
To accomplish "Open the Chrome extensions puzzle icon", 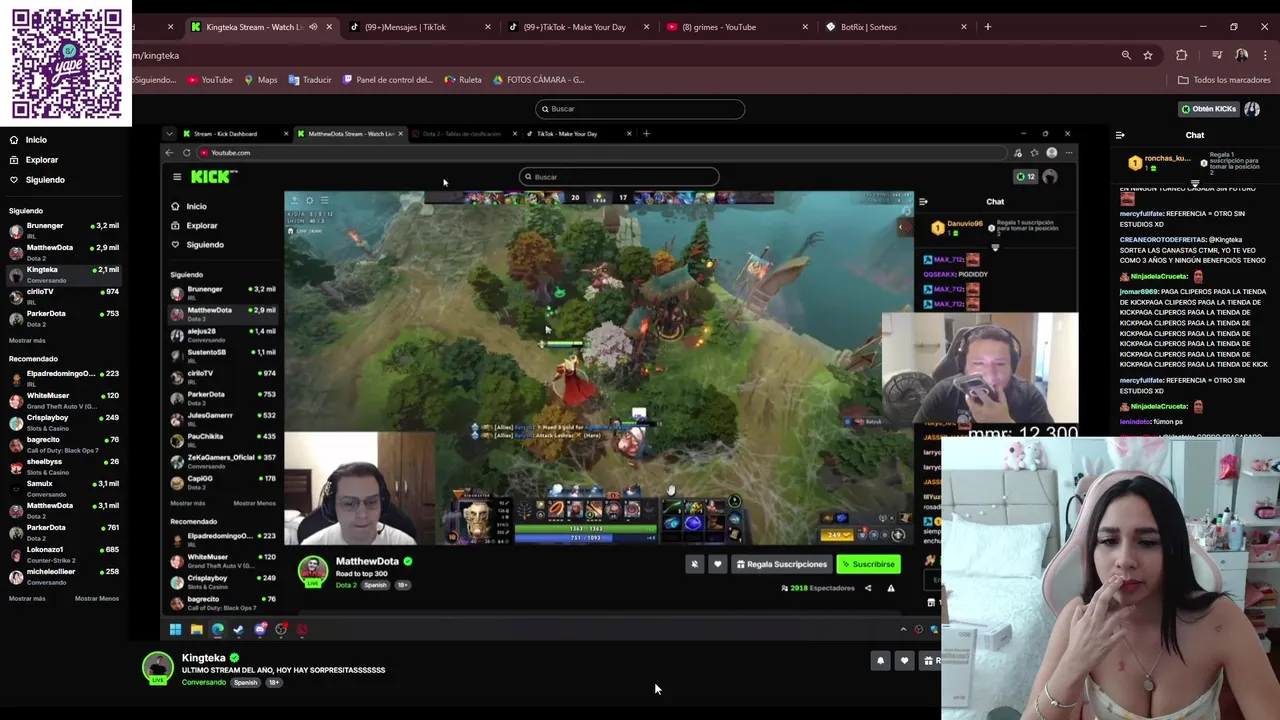I will (1182, 55).
